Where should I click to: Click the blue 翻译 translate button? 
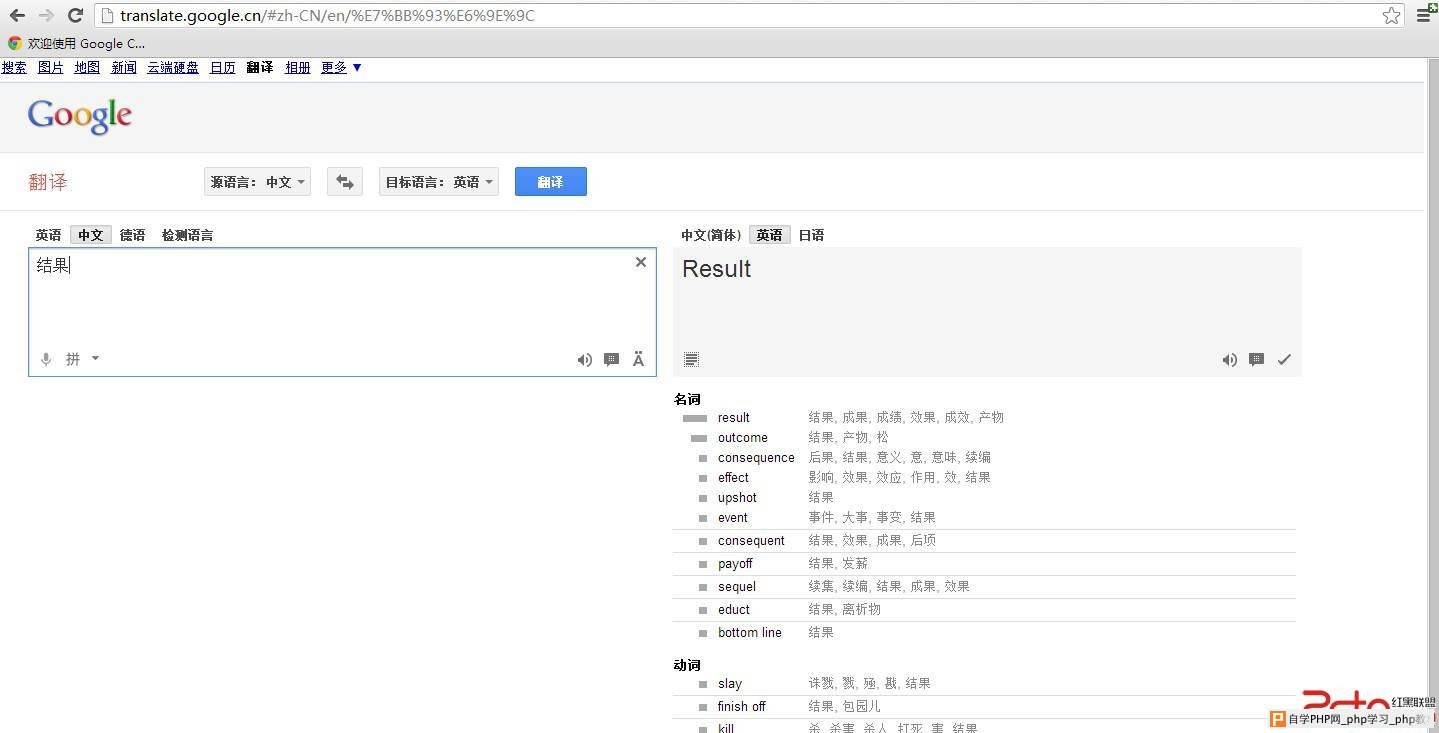pos(551,182)
